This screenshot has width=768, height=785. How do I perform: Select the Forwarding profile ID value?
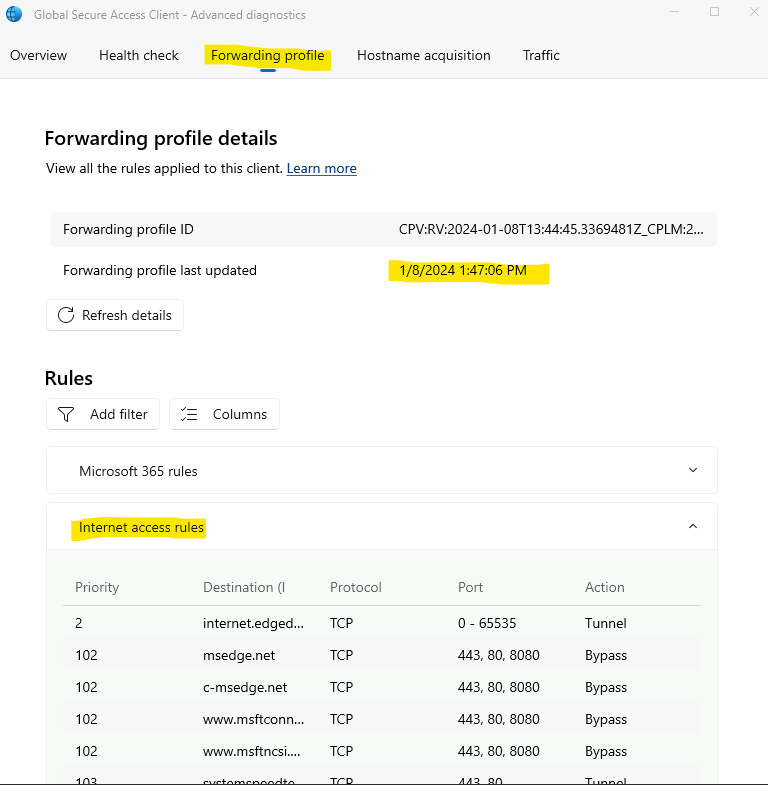tap(551, 229)
